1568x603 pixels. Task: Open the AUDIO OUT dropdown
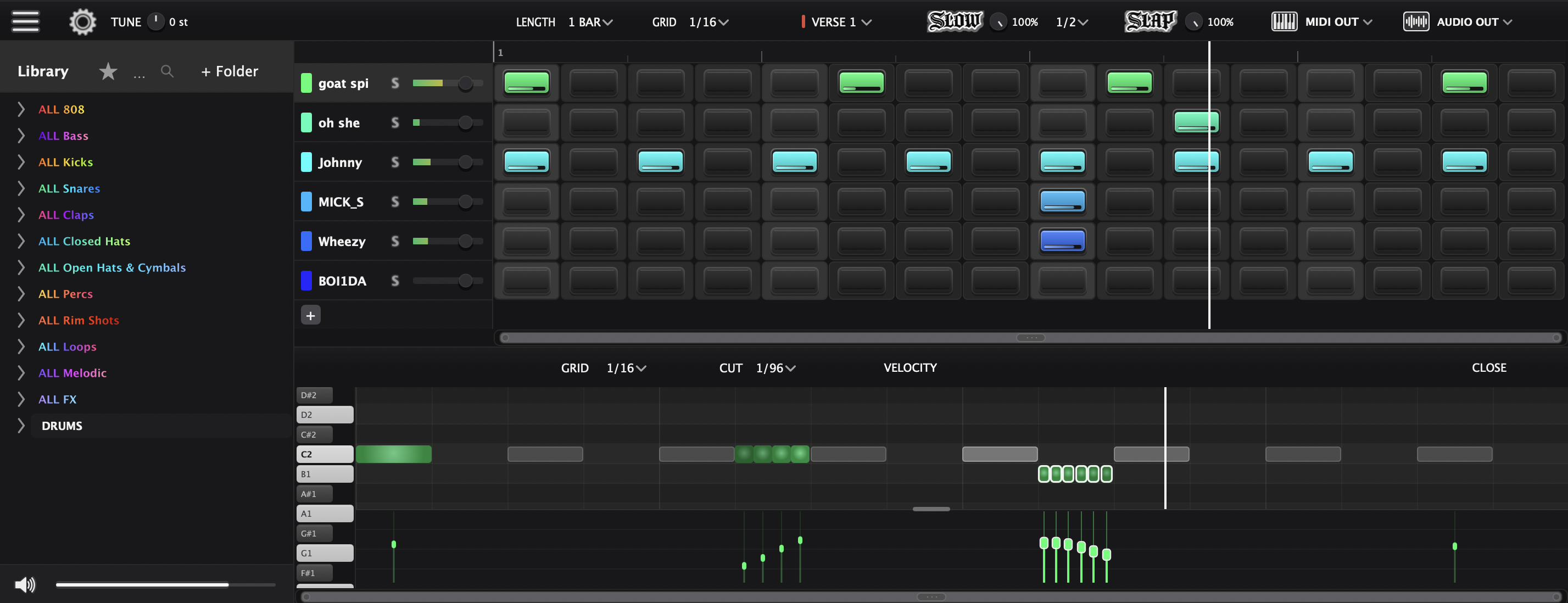tap(1474, 22)
